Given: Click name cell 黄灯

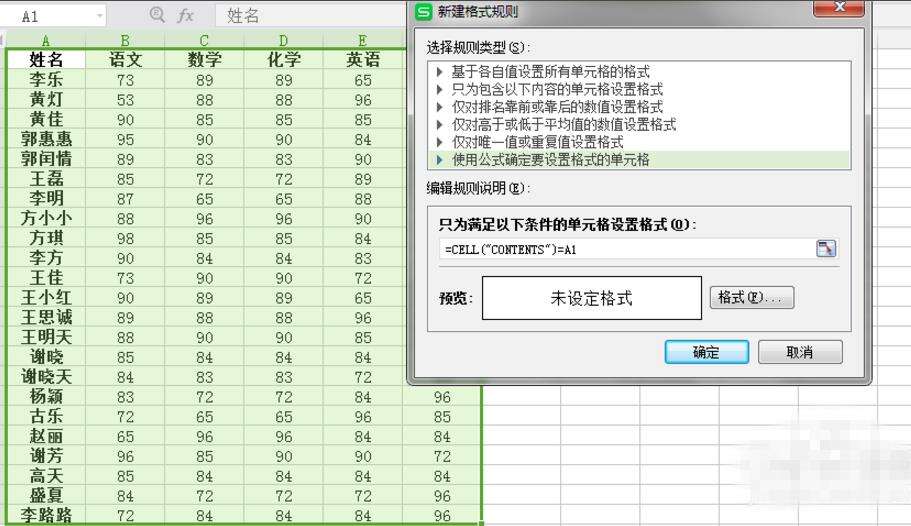Looking at the screenshot, I should click(46, 99).
